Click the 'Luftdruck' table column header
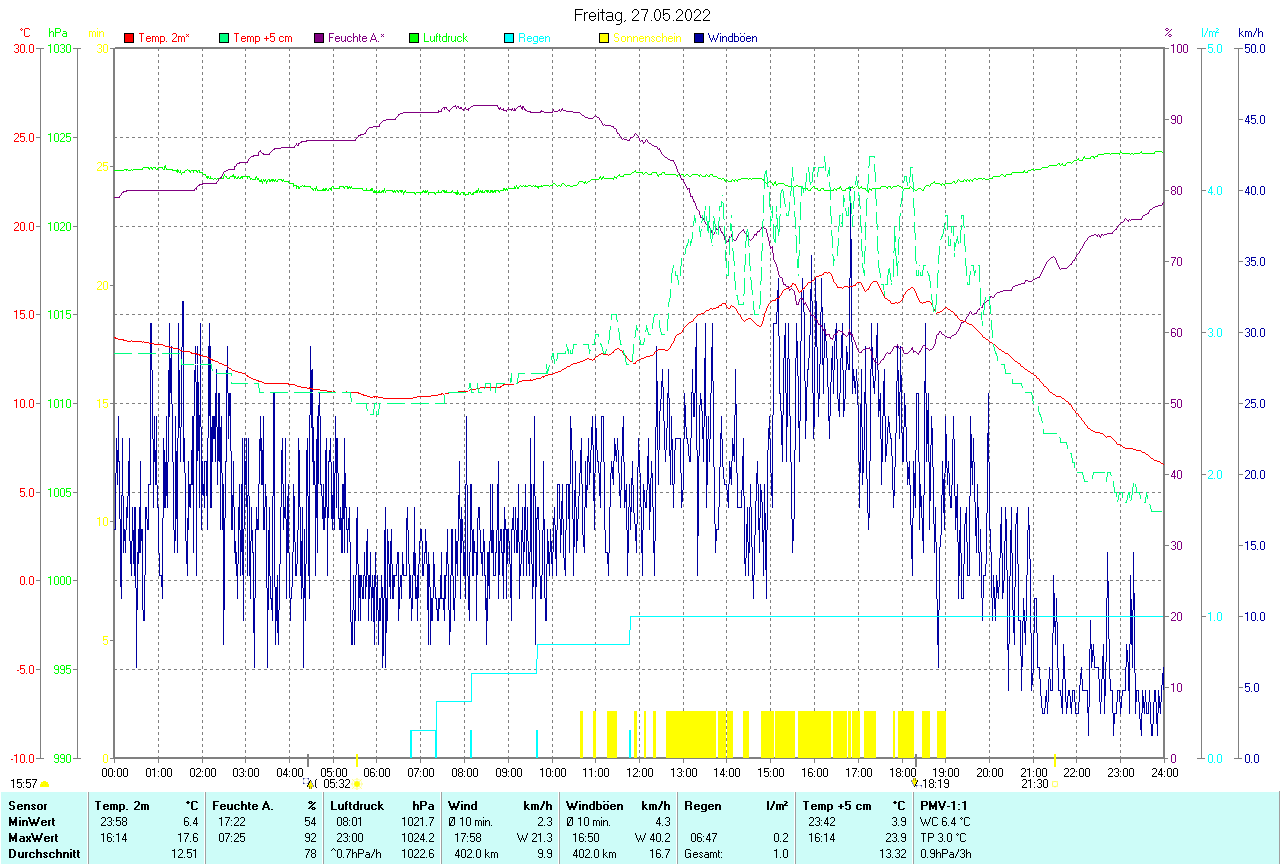Image resolution: width=1280 pixels, height=864 pixels. [x=357, y=805]
